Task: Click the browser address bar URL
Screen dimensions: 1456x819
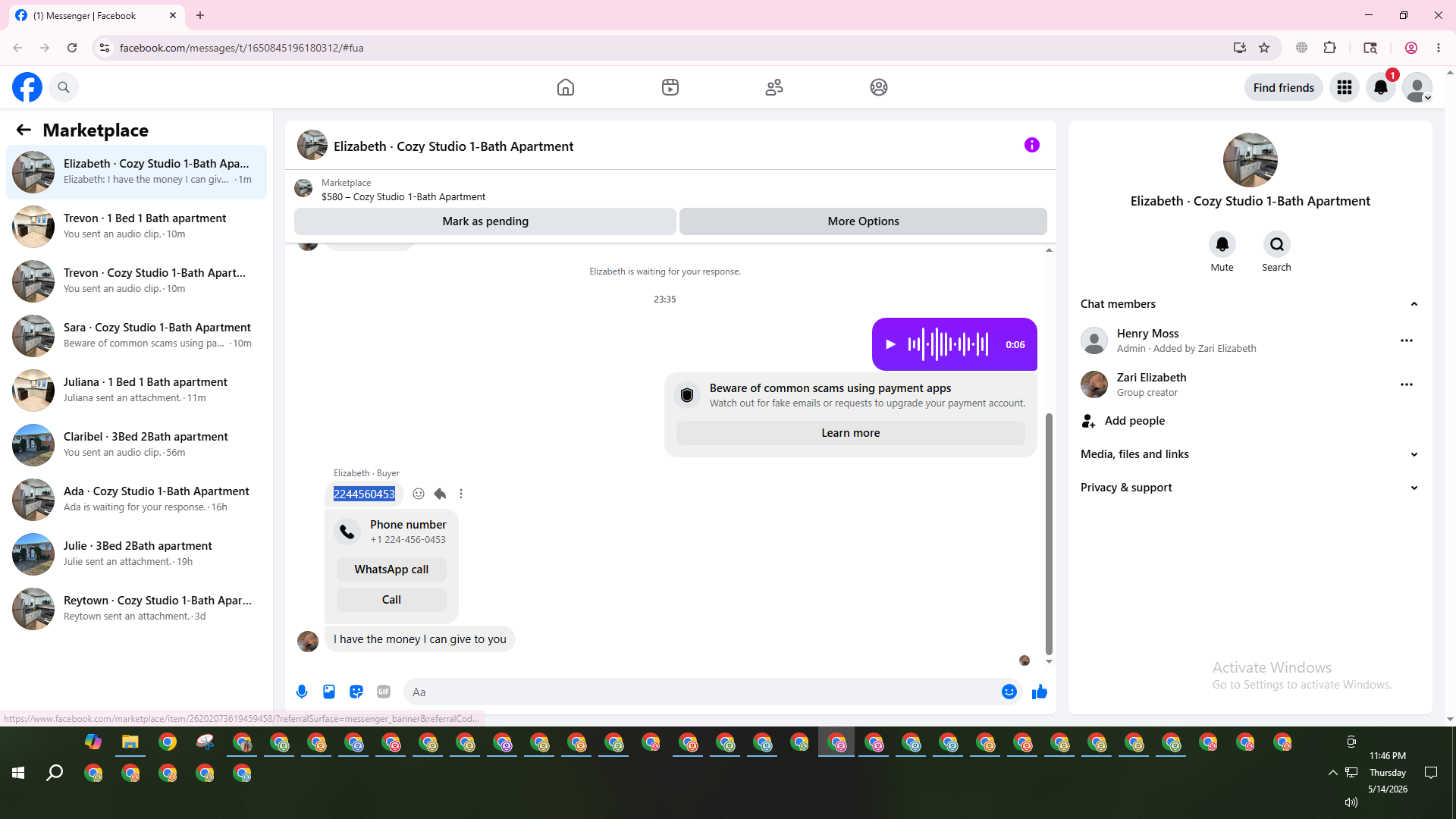Action: [x=241, y=48]
